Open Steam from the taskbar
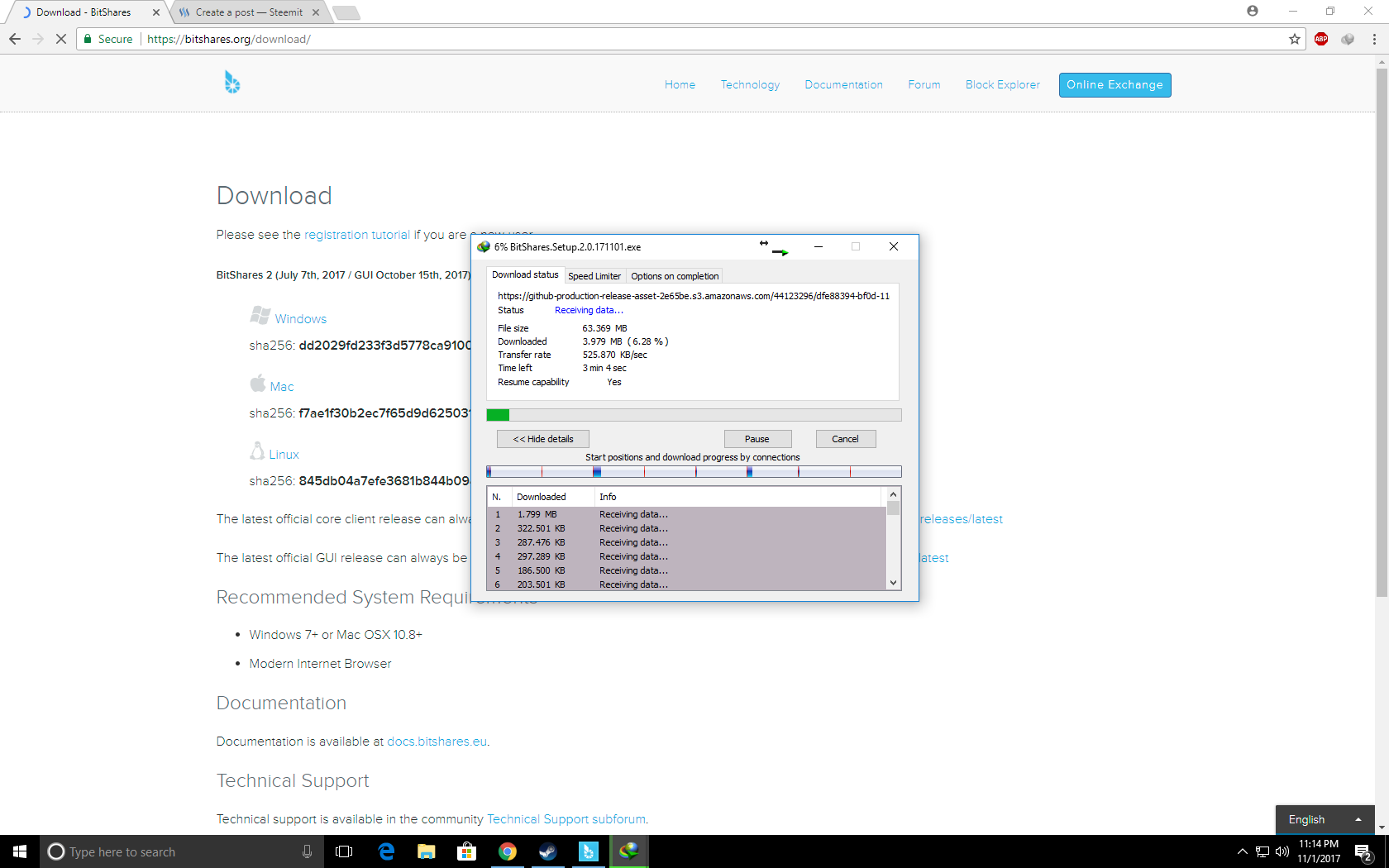Viewport: 1389px width, 868px height. [x=547, y=851]
